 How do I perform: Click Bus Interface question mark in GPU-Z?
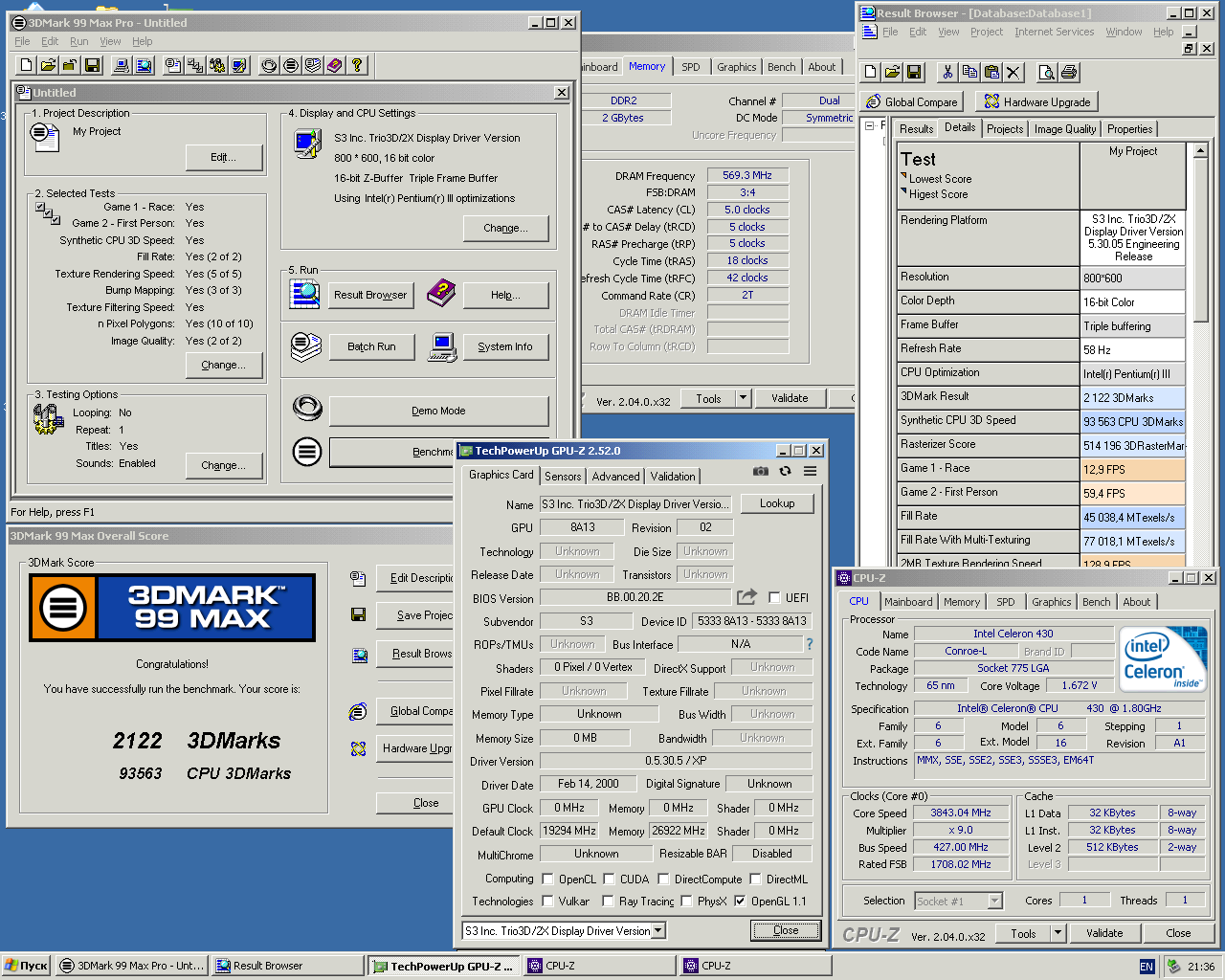tap(810, 644)
